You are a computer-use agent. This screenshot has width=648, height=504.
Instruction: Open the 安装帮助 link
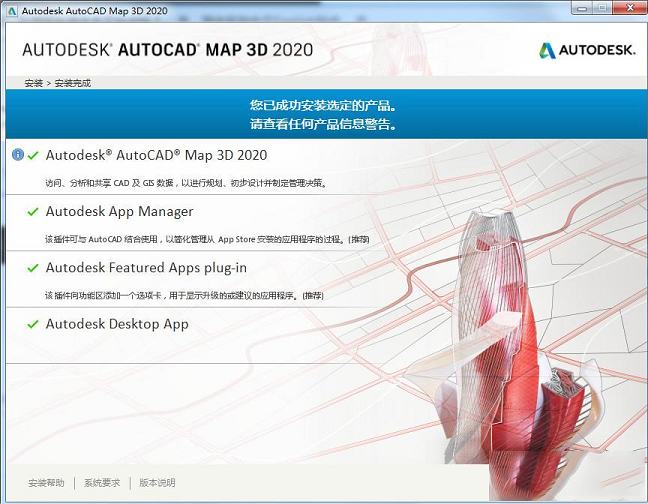pyautogui.click(x=46, y=483)
